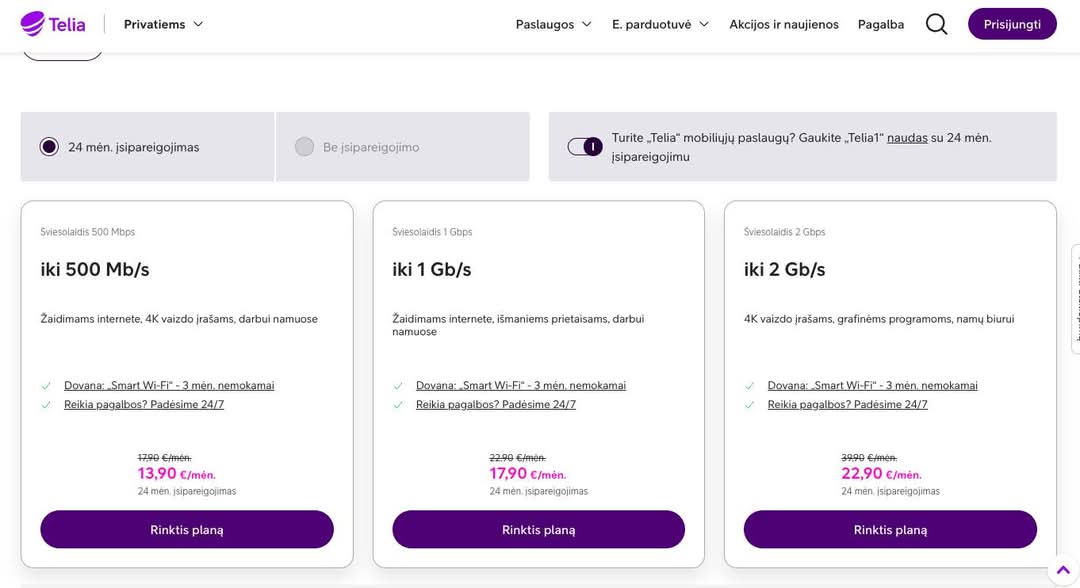Choose the 1 Gb/s plan with Rinktis planą
This screenshot has height=588, width=1080.
(x=538, y=530)
